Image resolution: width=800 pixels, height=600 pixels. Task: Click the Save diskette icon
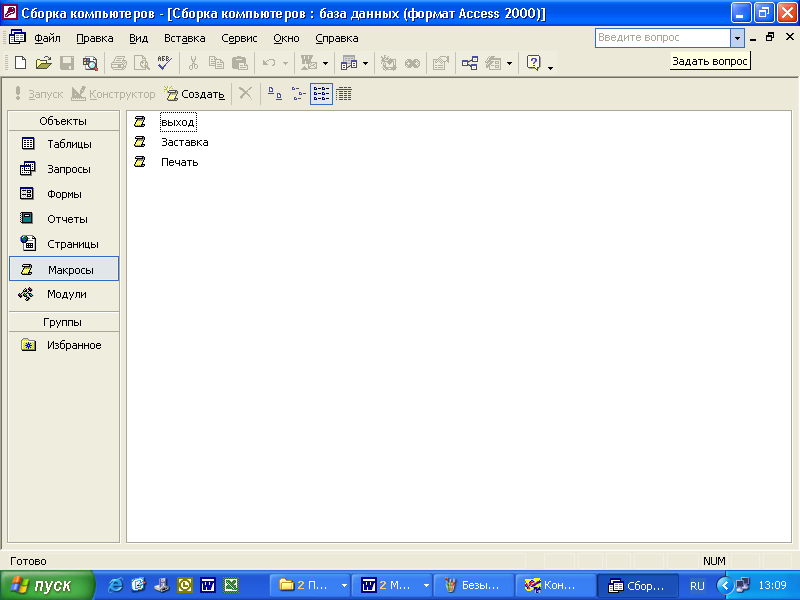pos(67,63)
